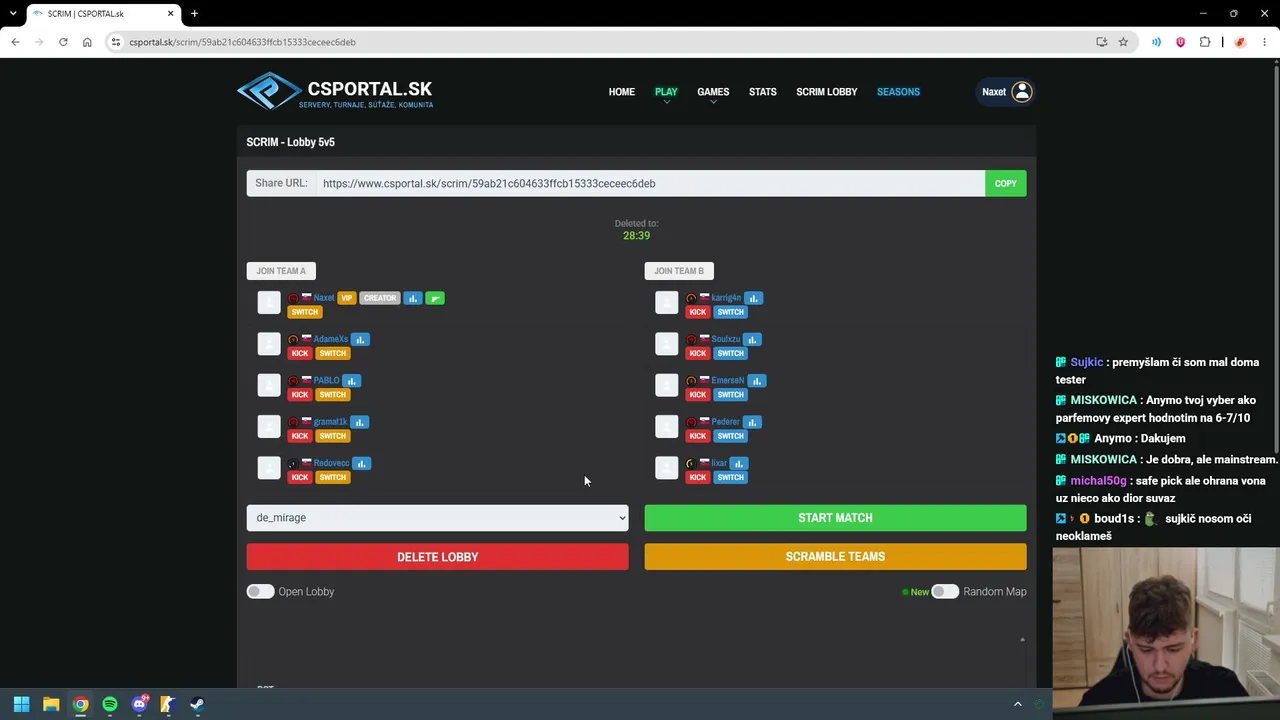Open player name link EmerseN
This screenshot has width=1280, height=720.
tap(728, 381)
